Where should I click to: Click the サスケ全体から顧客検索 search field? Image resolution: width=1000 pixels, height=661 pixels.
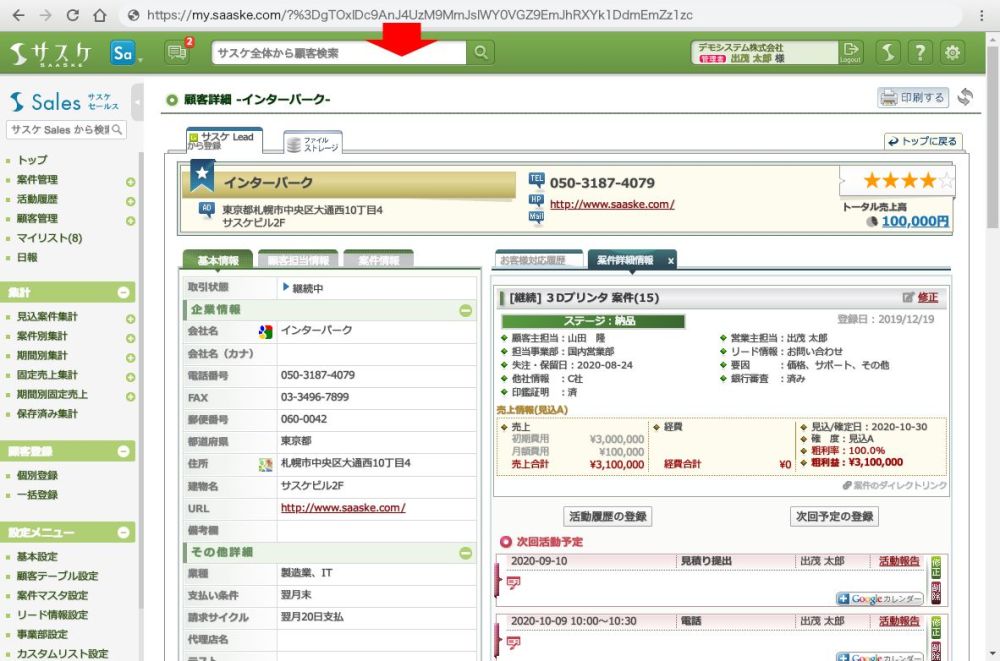tap(340, 53)
